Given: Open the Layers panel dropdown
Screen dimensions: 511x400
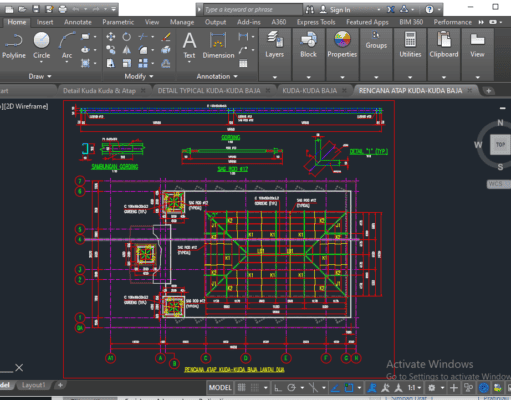Looking at the screenshot, I should 275,77.
